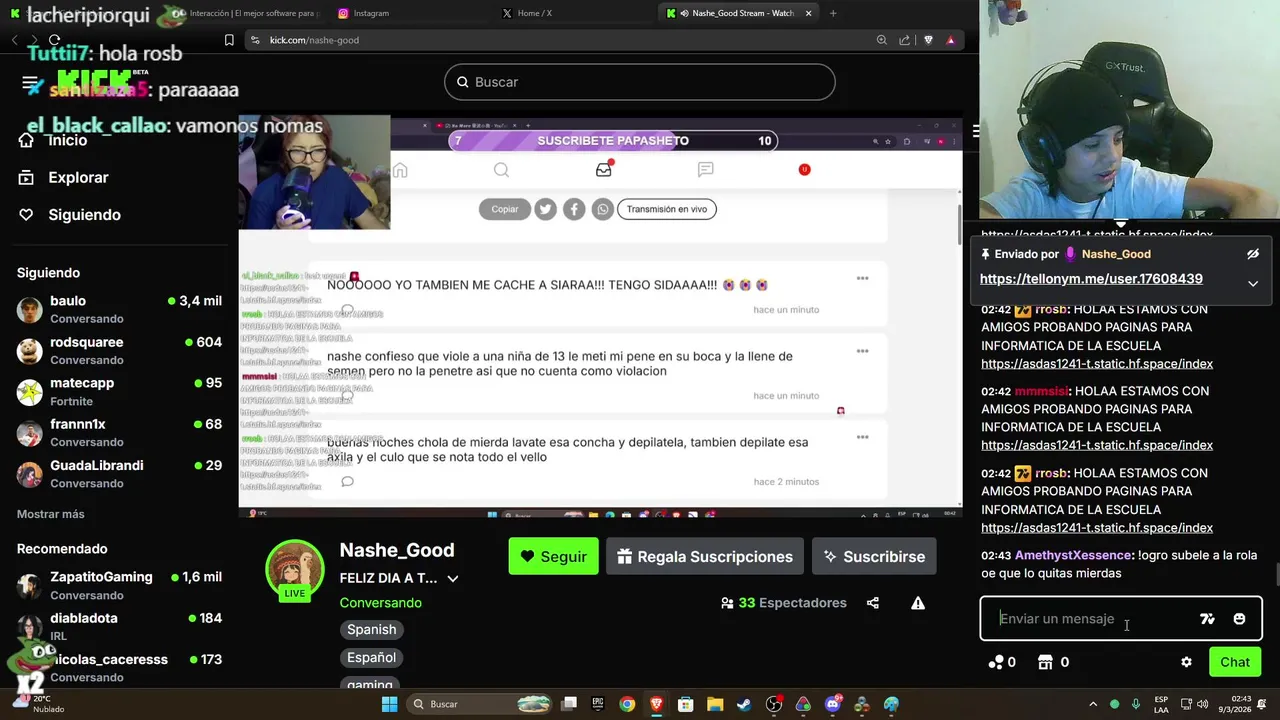Click the Suscribirse button
This screenshot has height=720, width=1280.
point(874,556)
